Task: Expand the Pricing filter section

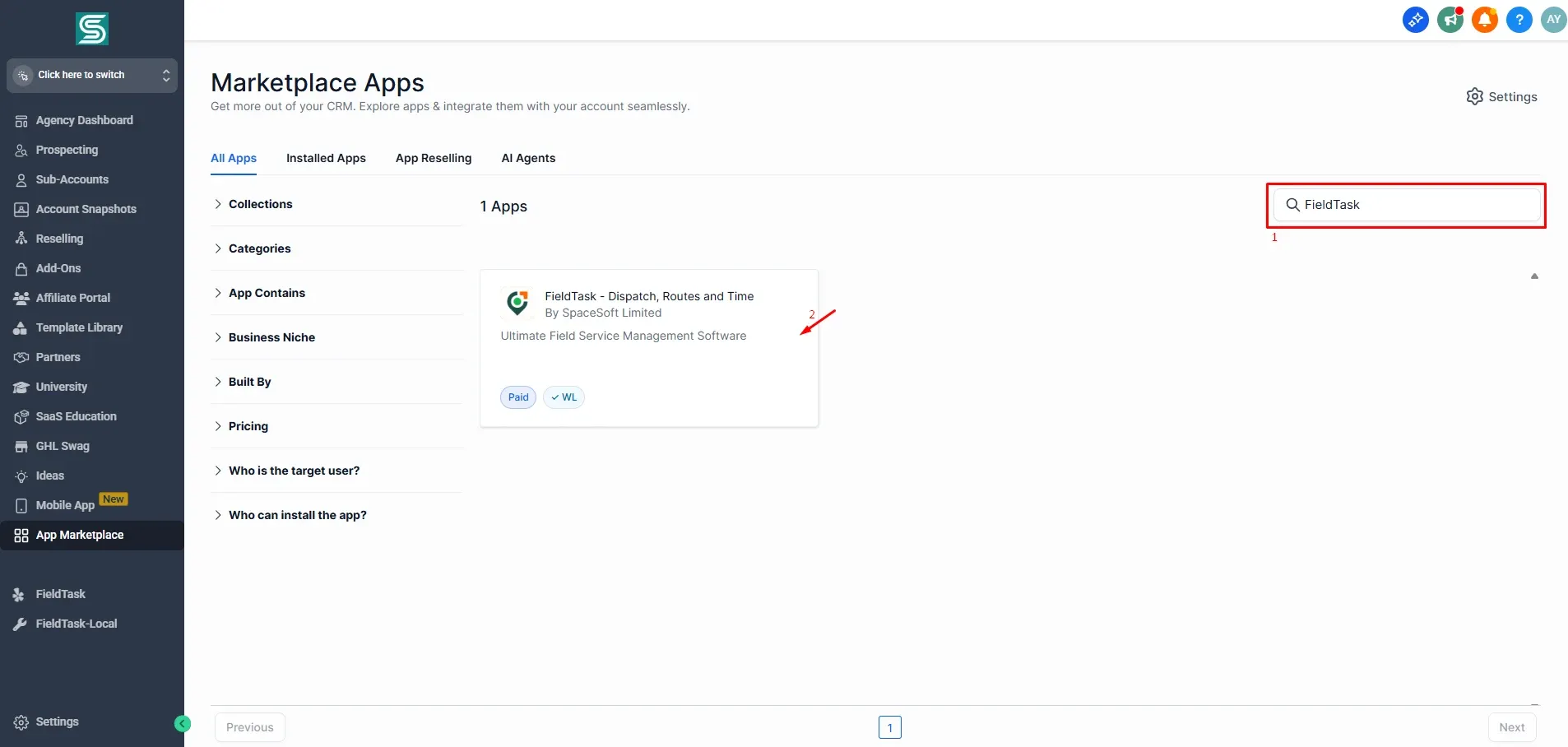Action: [337, 426]
